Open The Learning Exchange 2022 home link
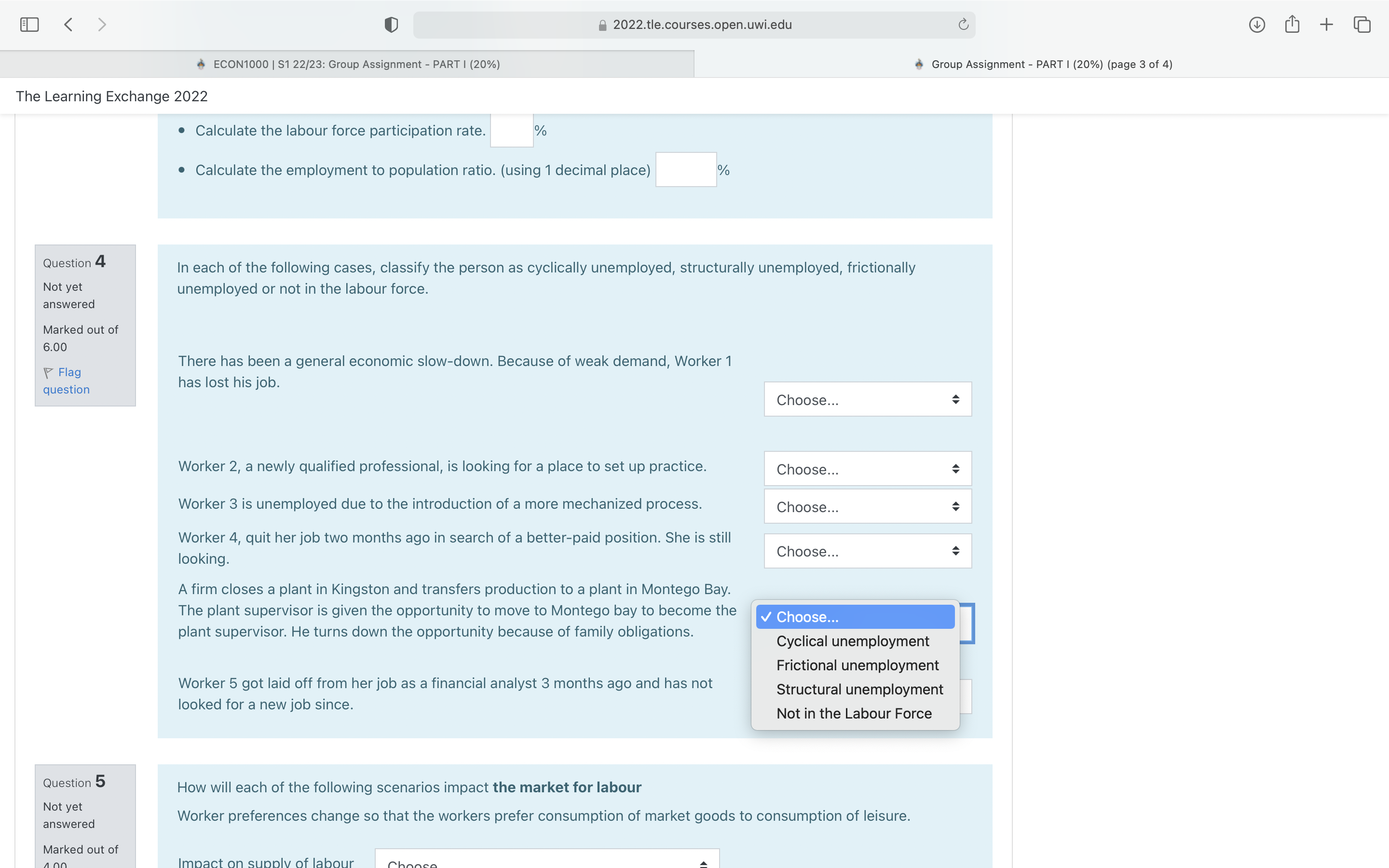 coord(111,96)
